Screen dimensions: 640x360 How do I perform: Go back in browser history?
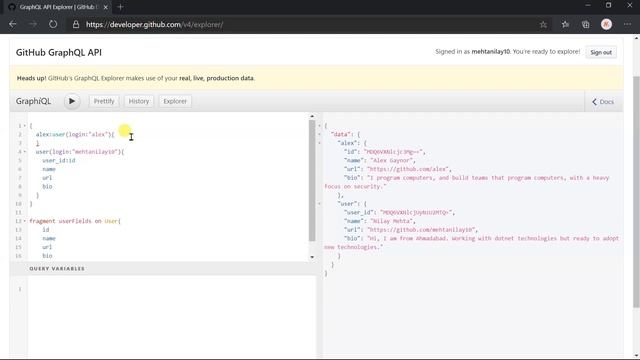point(13,24)
